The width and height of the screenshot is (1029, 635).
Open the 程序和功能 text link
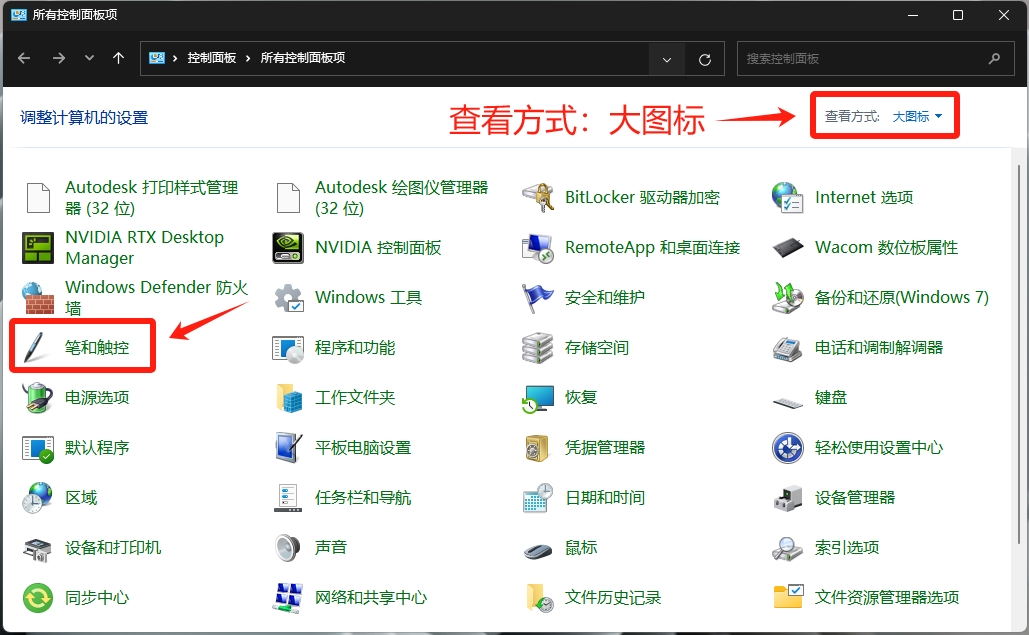pyautogui.click(x=355, y=348)
